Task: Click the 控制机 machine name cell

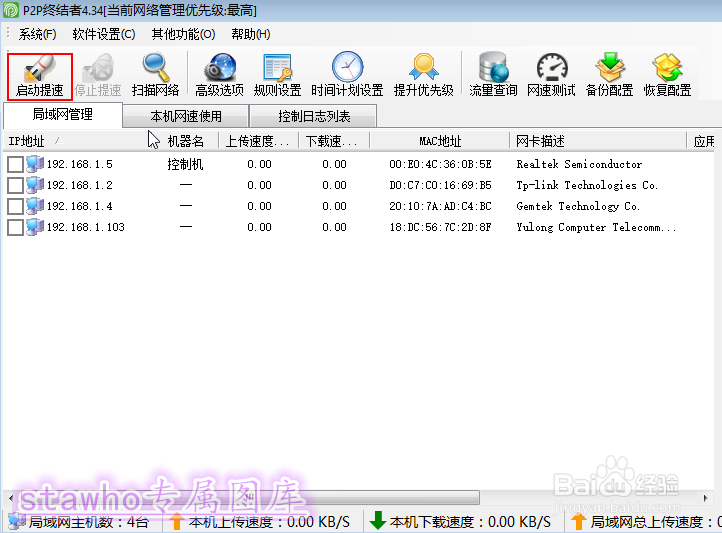Action: click(185, 164)
